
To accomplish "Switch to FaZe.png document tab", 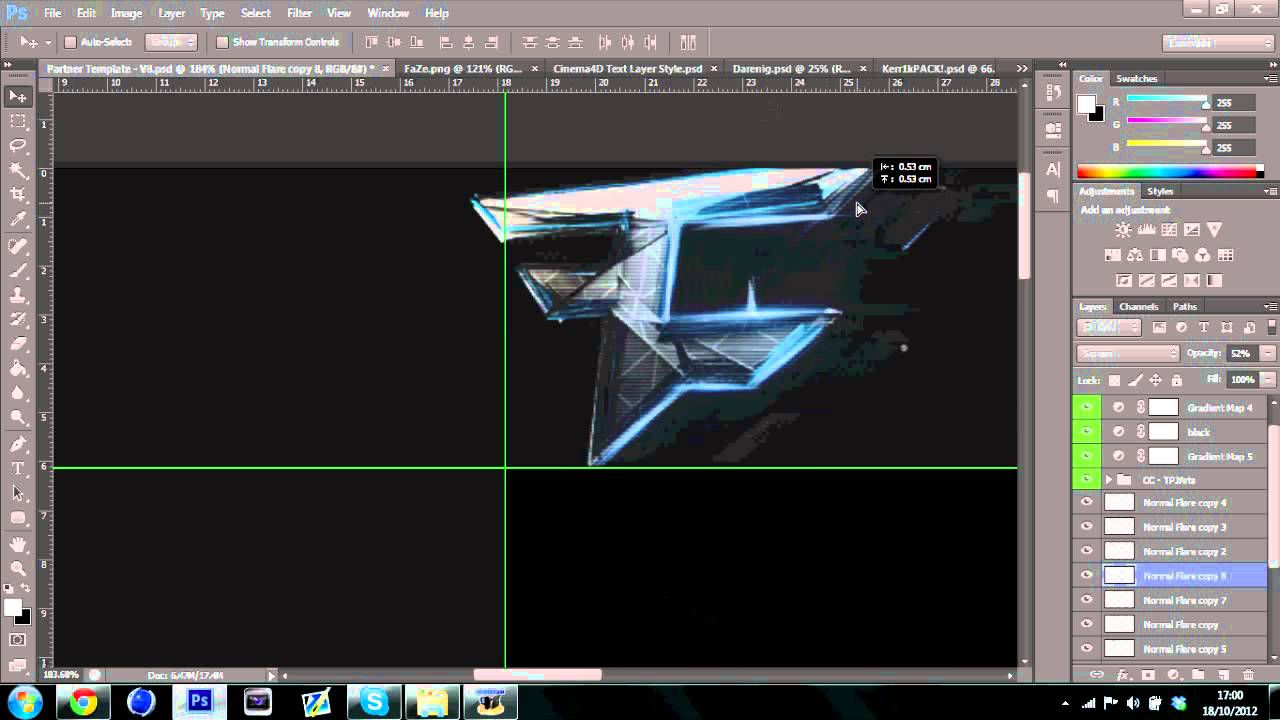I will 462,68.
